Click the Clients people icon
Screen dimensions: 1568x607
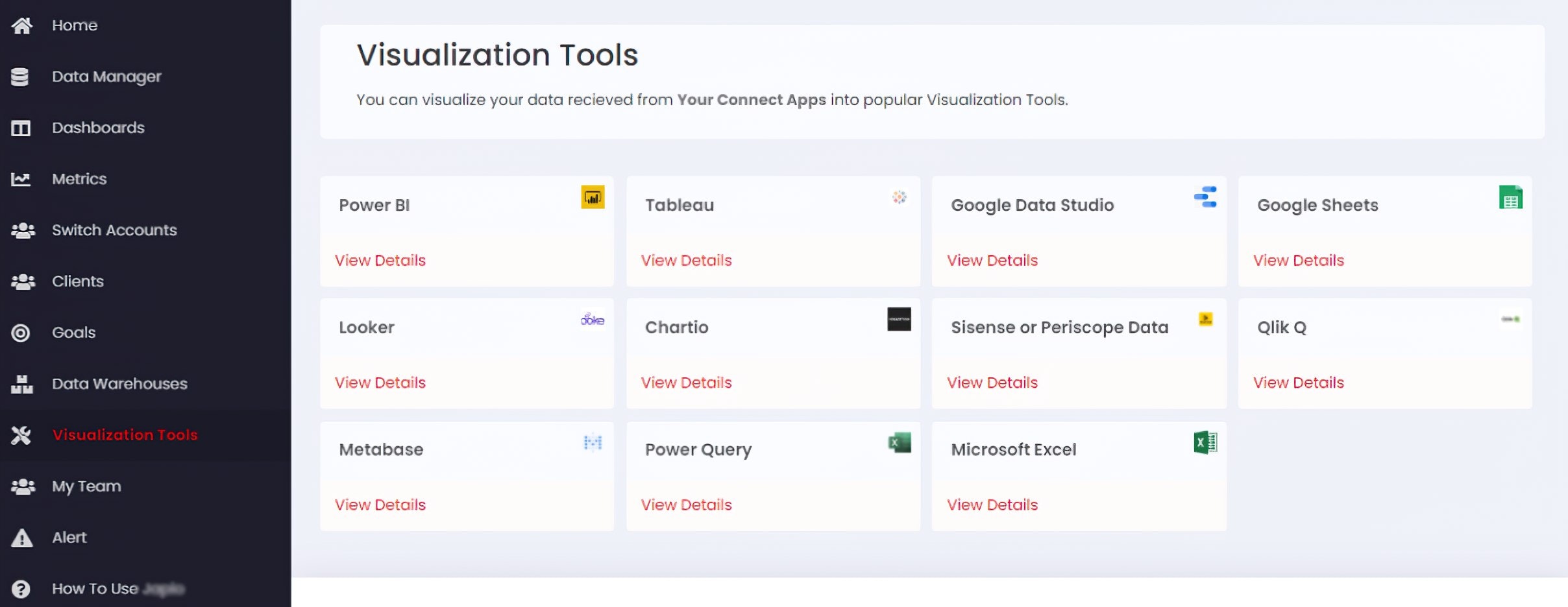pos(23,281)
